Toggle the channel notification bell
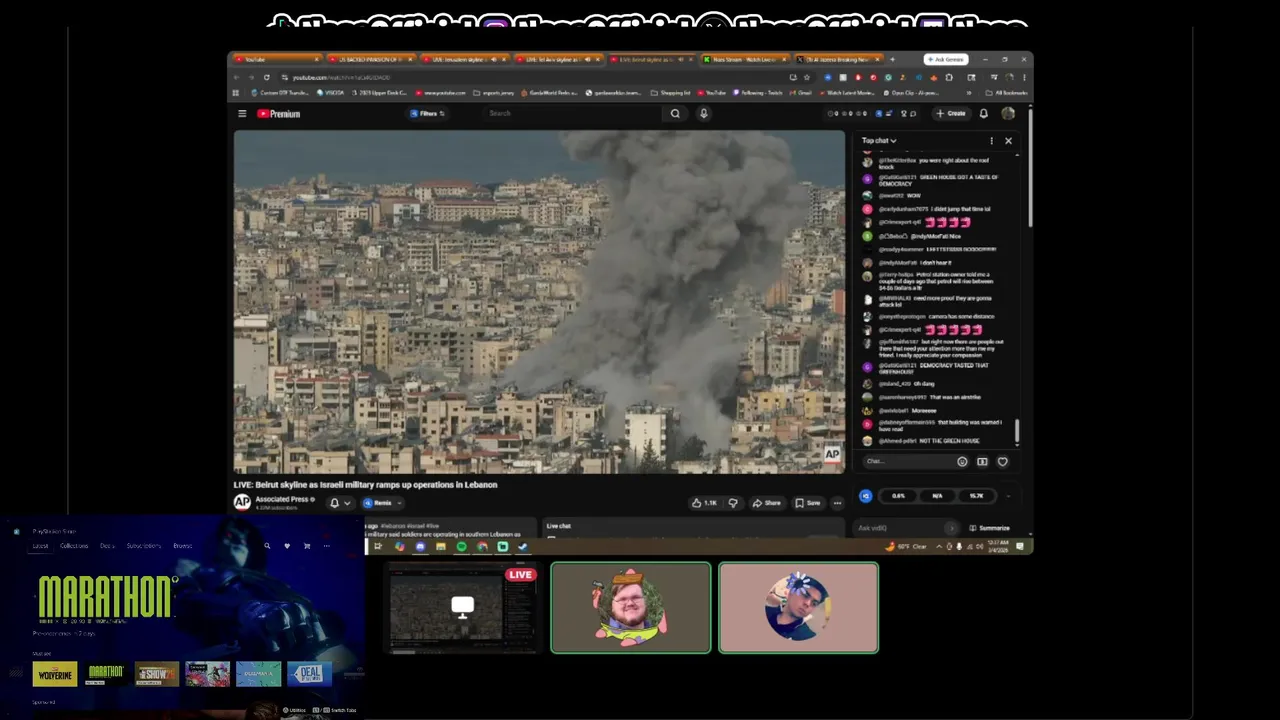Image resolution: width=1280 pixels, height=720 pixels. (334, 503)
